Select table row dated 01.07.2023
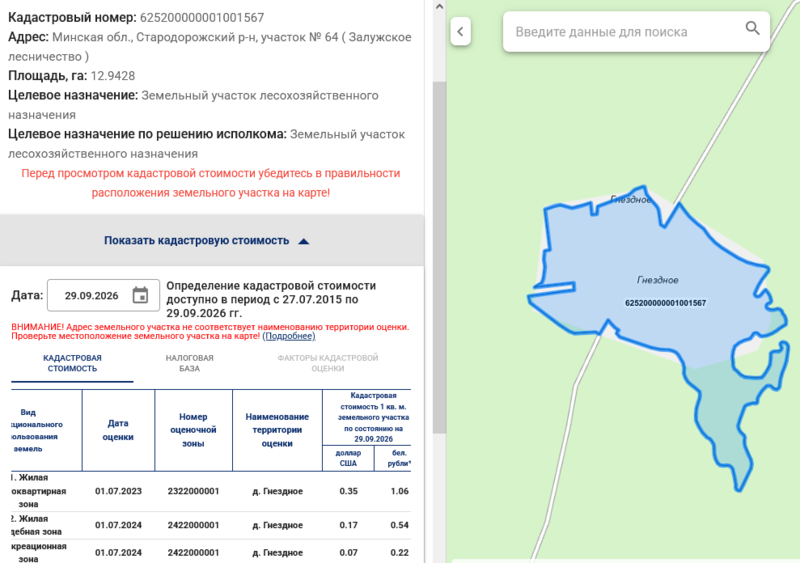Viewport: 800px width, 563px height. [211, 491]
